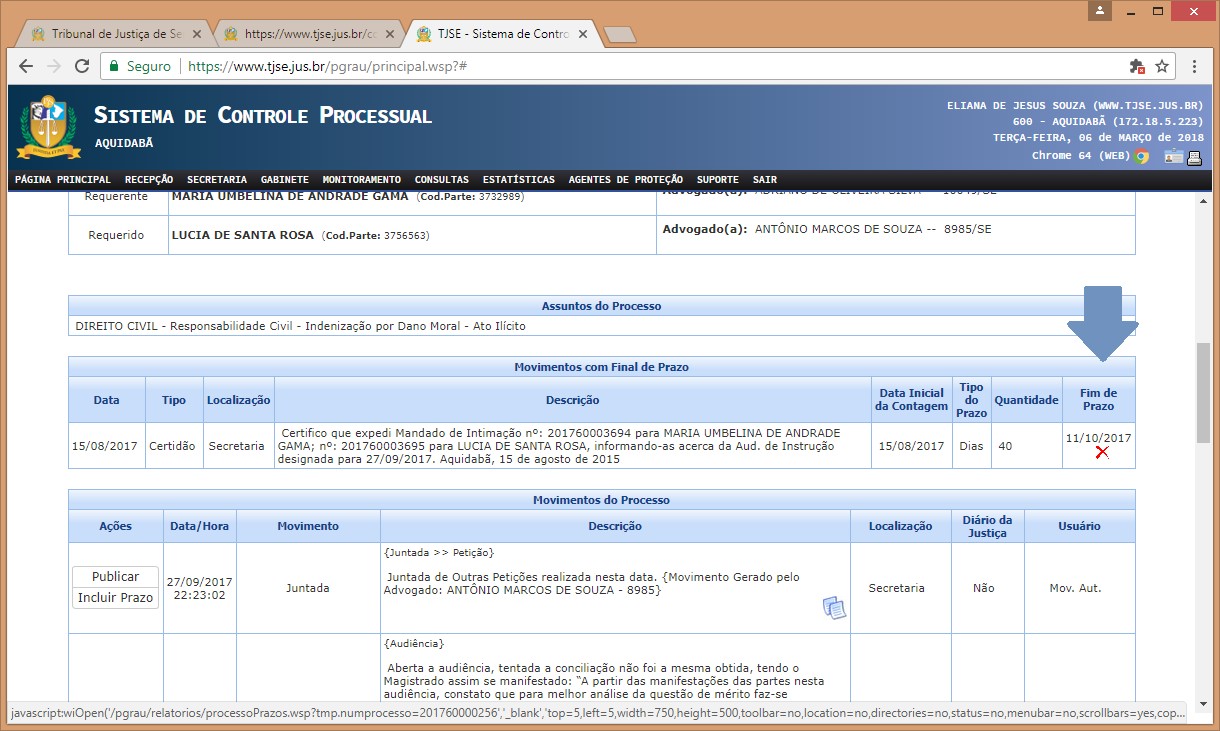The height and width of the screenshot is (731, 1220).
Task: Expand the Estatísticas menu
Action: click(x=518, y=180)
